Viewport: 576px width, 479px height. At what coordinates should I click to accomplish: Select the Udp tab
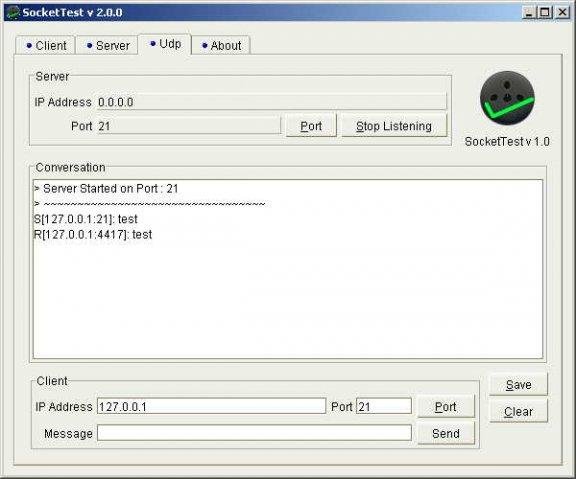pos(165,44)
